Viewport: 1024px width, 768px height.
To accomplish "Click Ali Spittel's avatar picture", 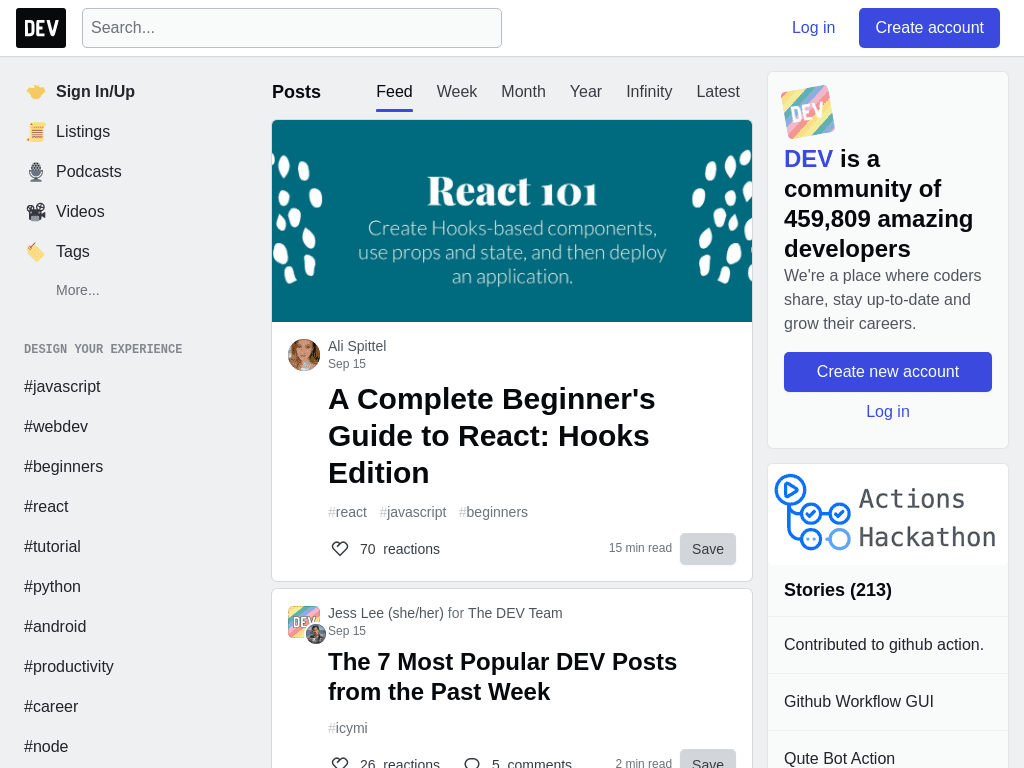I will (304, 355).
